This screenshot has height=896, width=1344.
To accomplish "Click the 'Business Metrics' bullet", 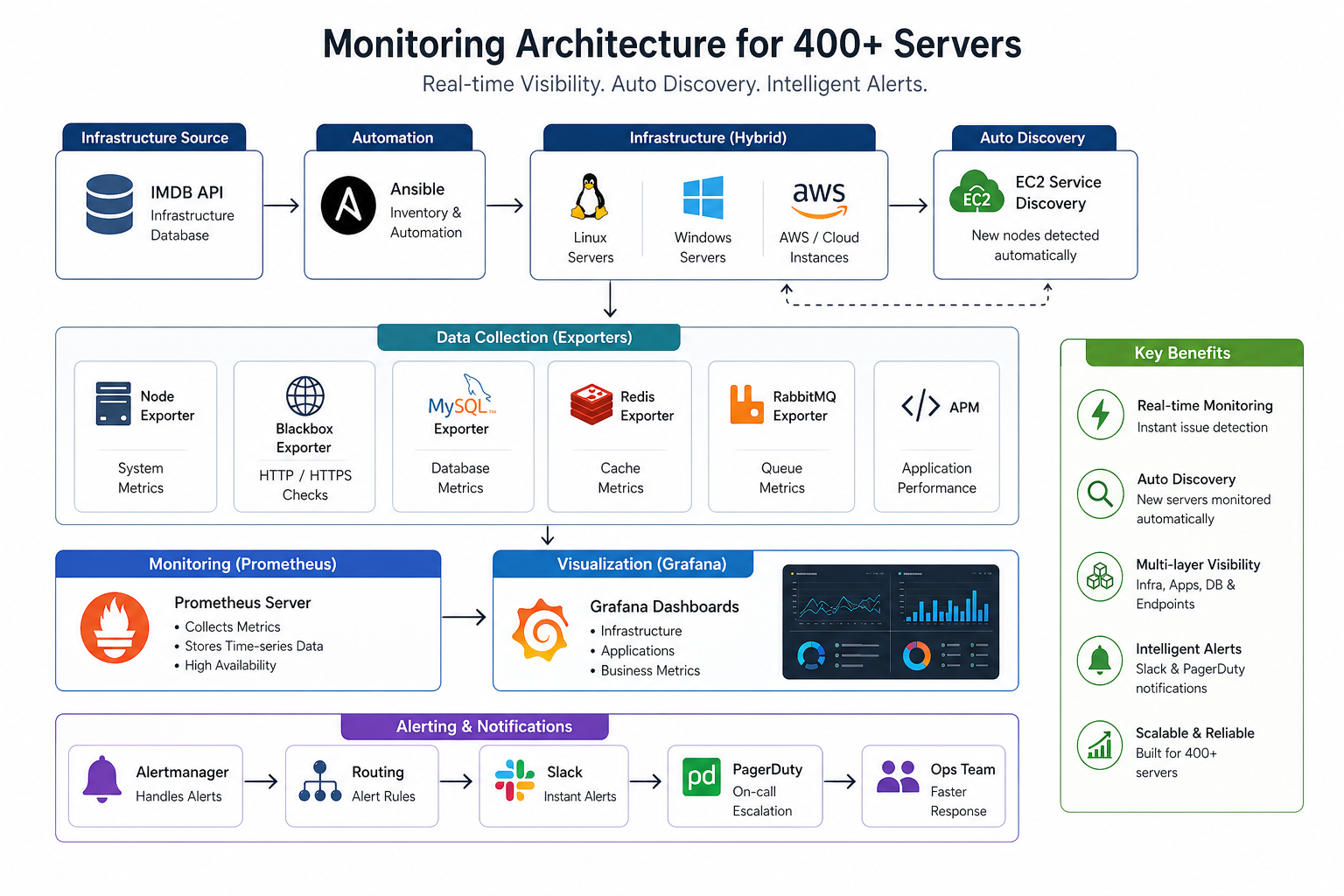I will click(650, 670).
